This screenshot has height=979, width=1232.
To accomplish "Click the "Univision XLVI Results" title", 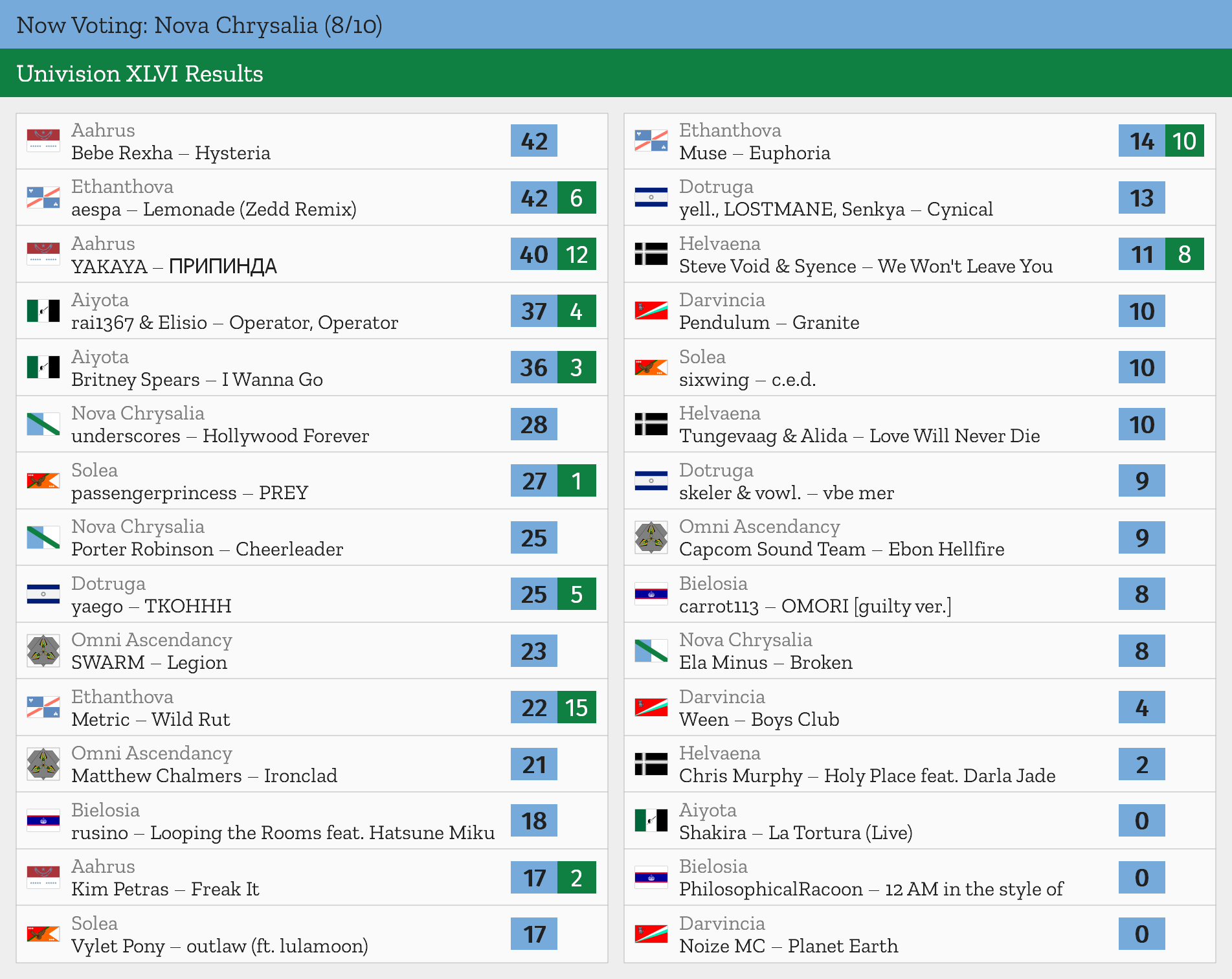I will pos(140,74).
